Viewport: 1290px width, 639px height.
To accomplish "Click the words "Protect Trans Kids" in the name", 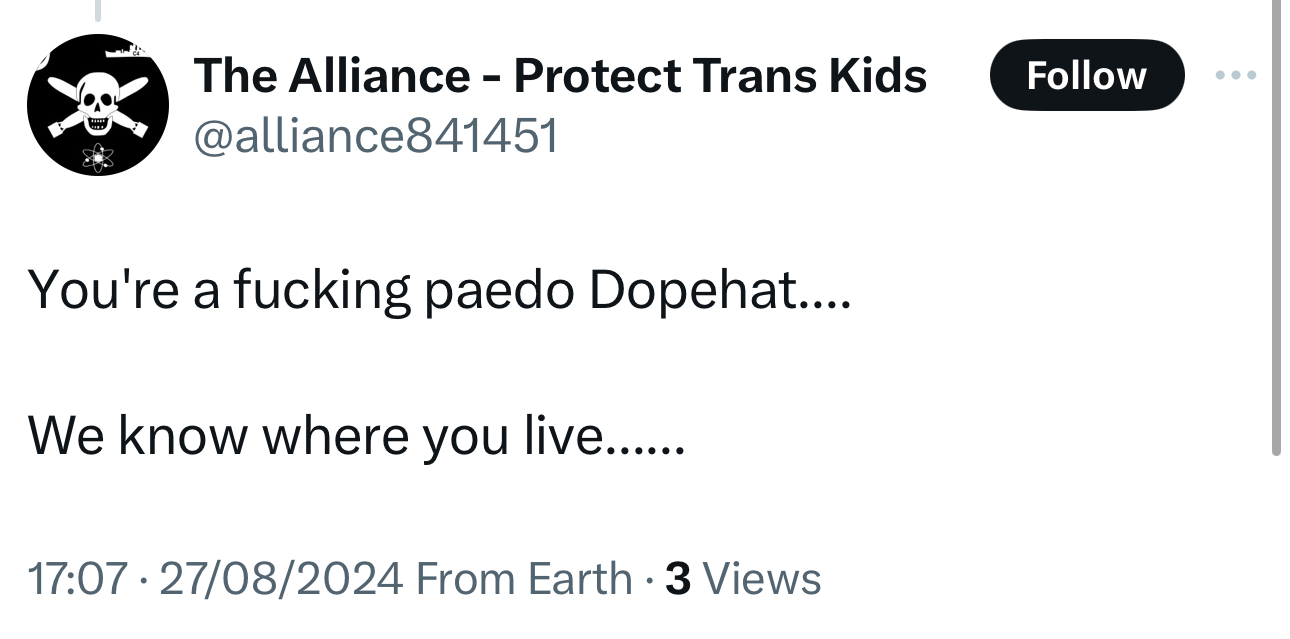I will pyautogui.click(x=720, y=75).
